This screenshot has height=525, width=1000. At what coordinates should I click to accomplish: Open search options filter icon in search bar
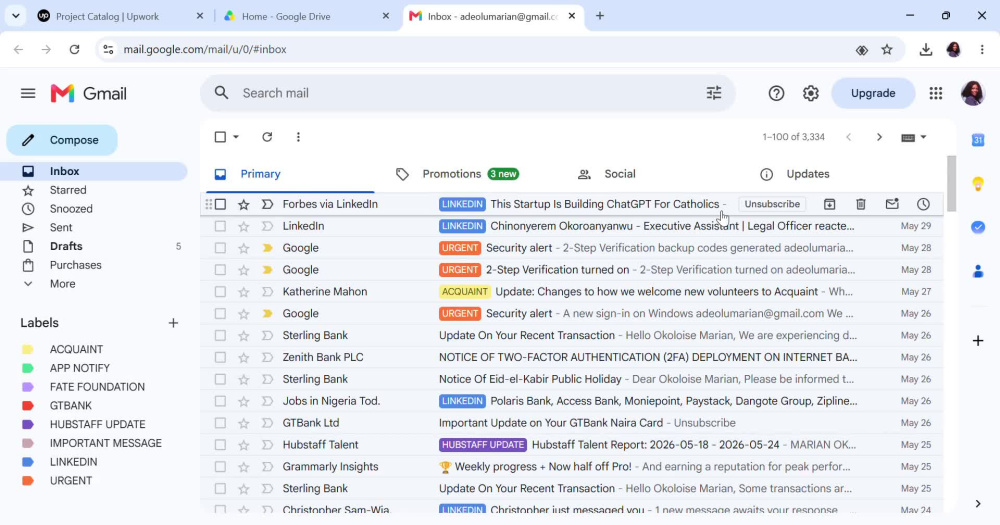click(x=714, y=93)
